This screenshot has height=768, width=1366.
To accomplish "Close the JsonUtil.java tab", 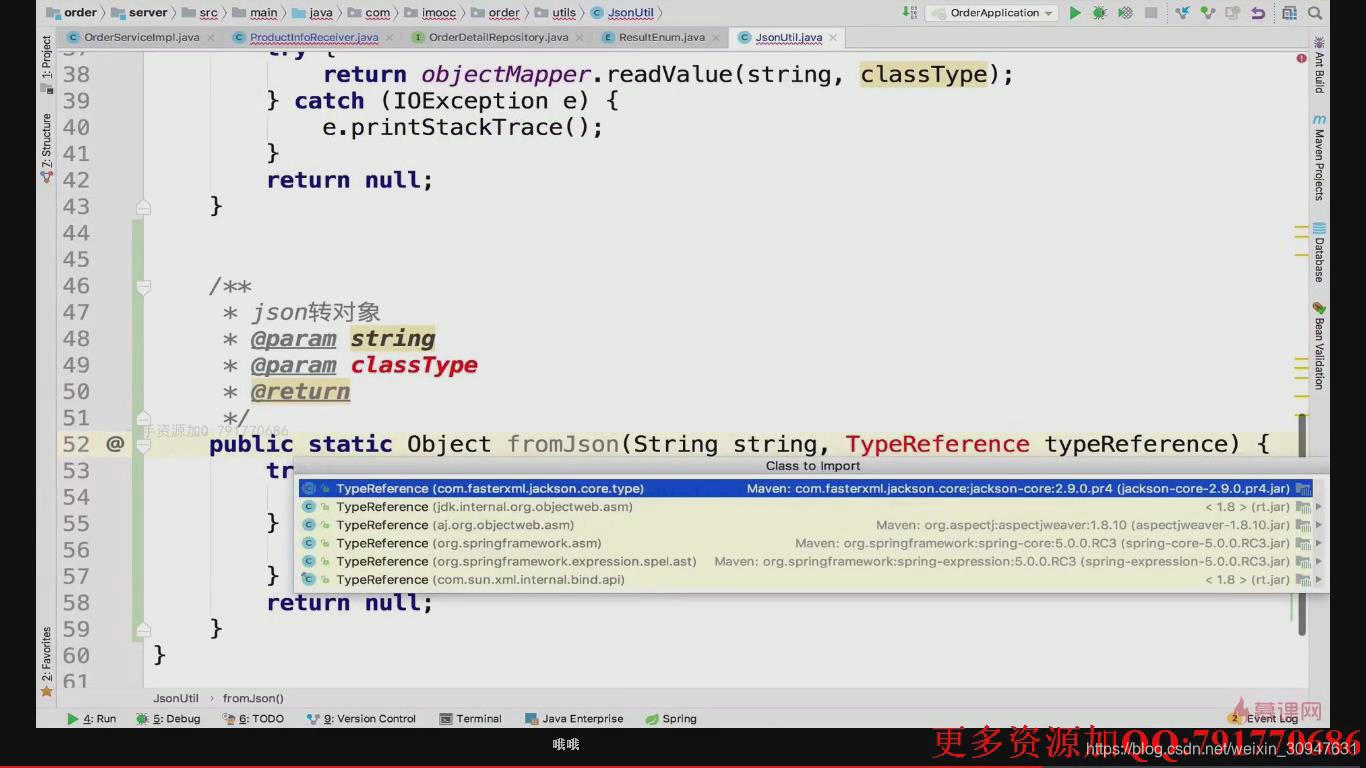I will coord(833,38).
